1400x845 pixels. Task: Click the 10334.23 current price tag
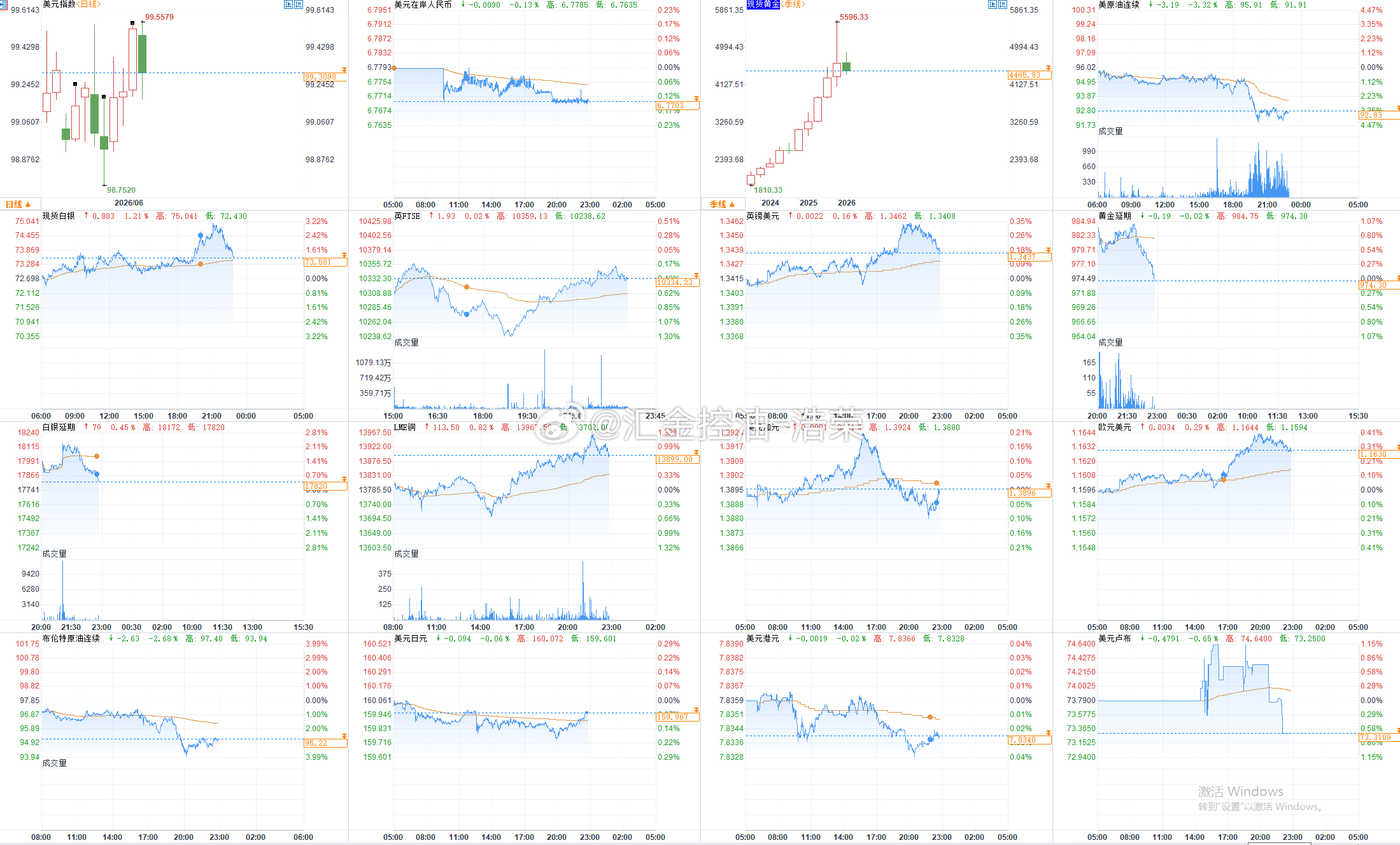(x=677, y=283)
